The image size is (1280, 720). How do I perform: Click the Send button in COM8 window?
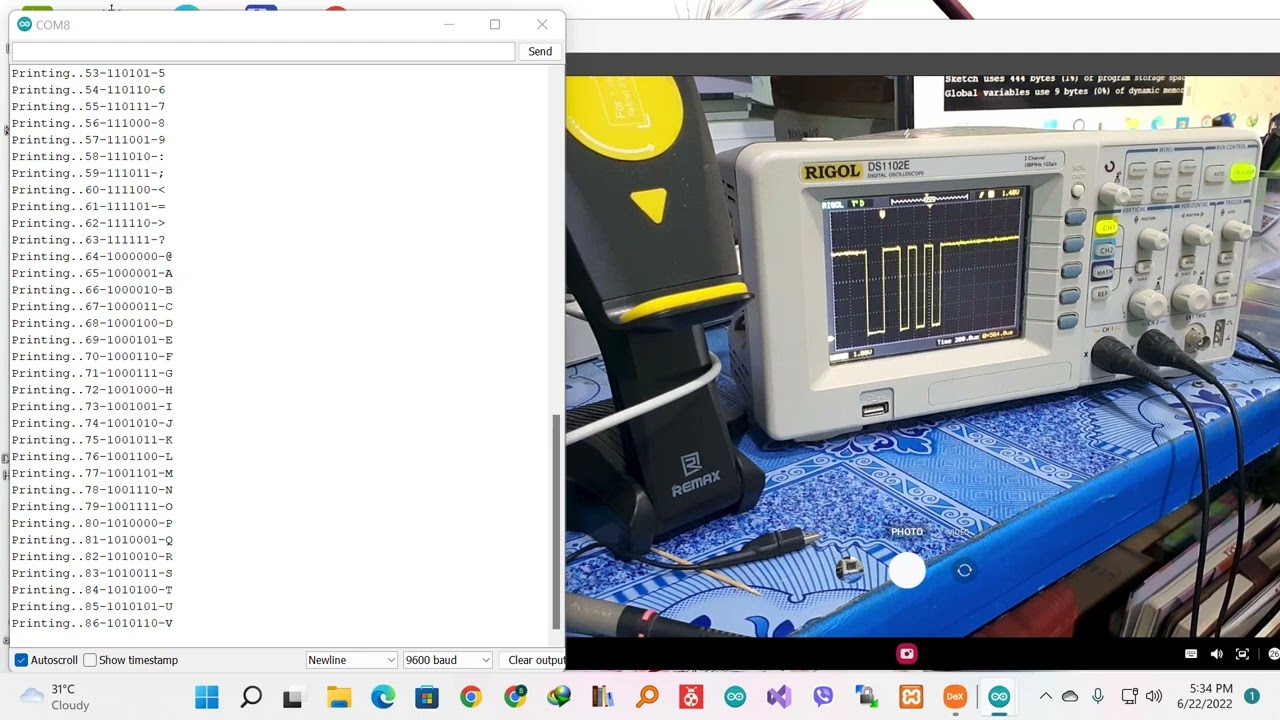[540, 51]
